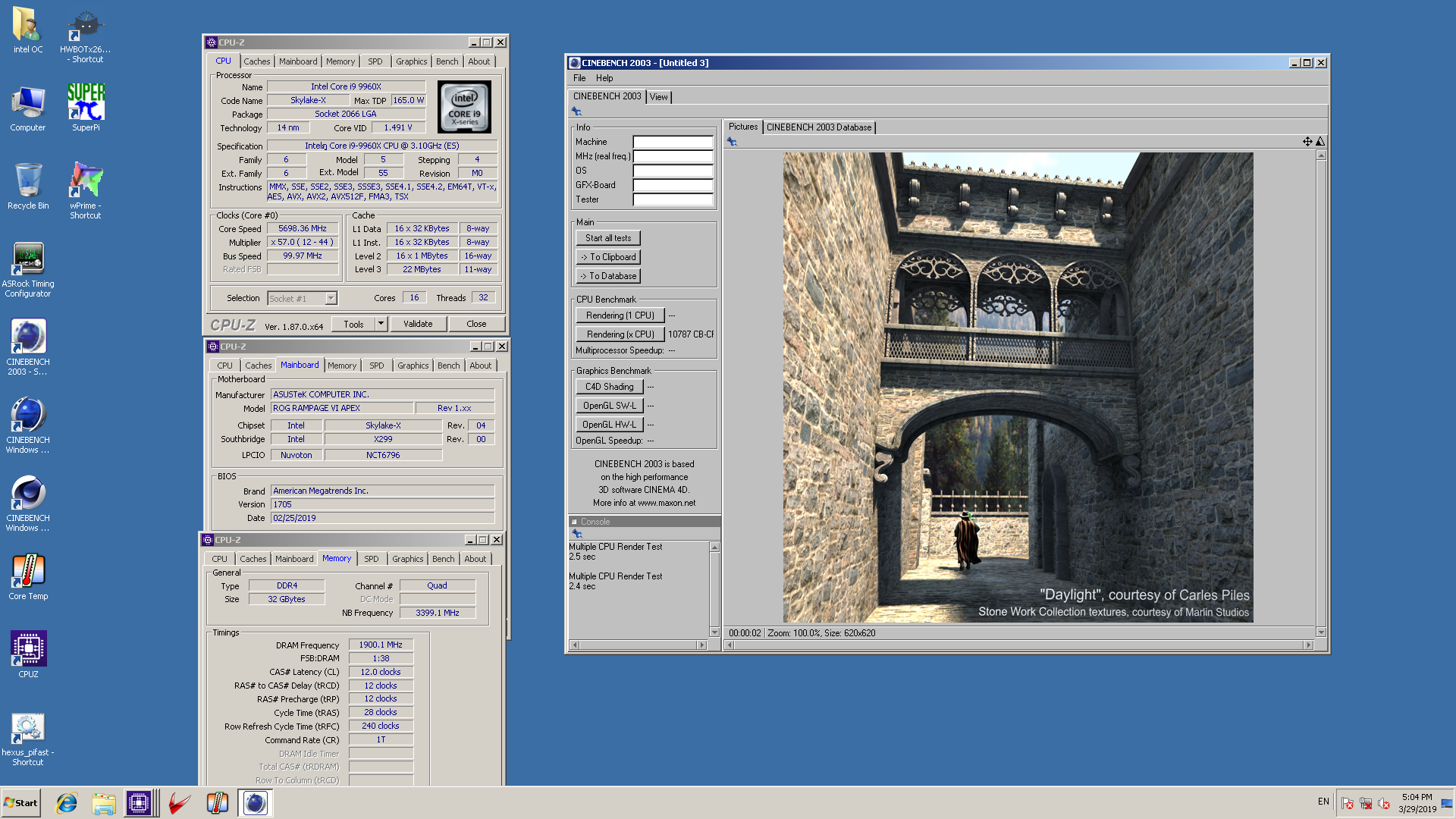This screenshot has height=819, width=1456.
Task: Select the Computer desktop icon
Action: 27,108
